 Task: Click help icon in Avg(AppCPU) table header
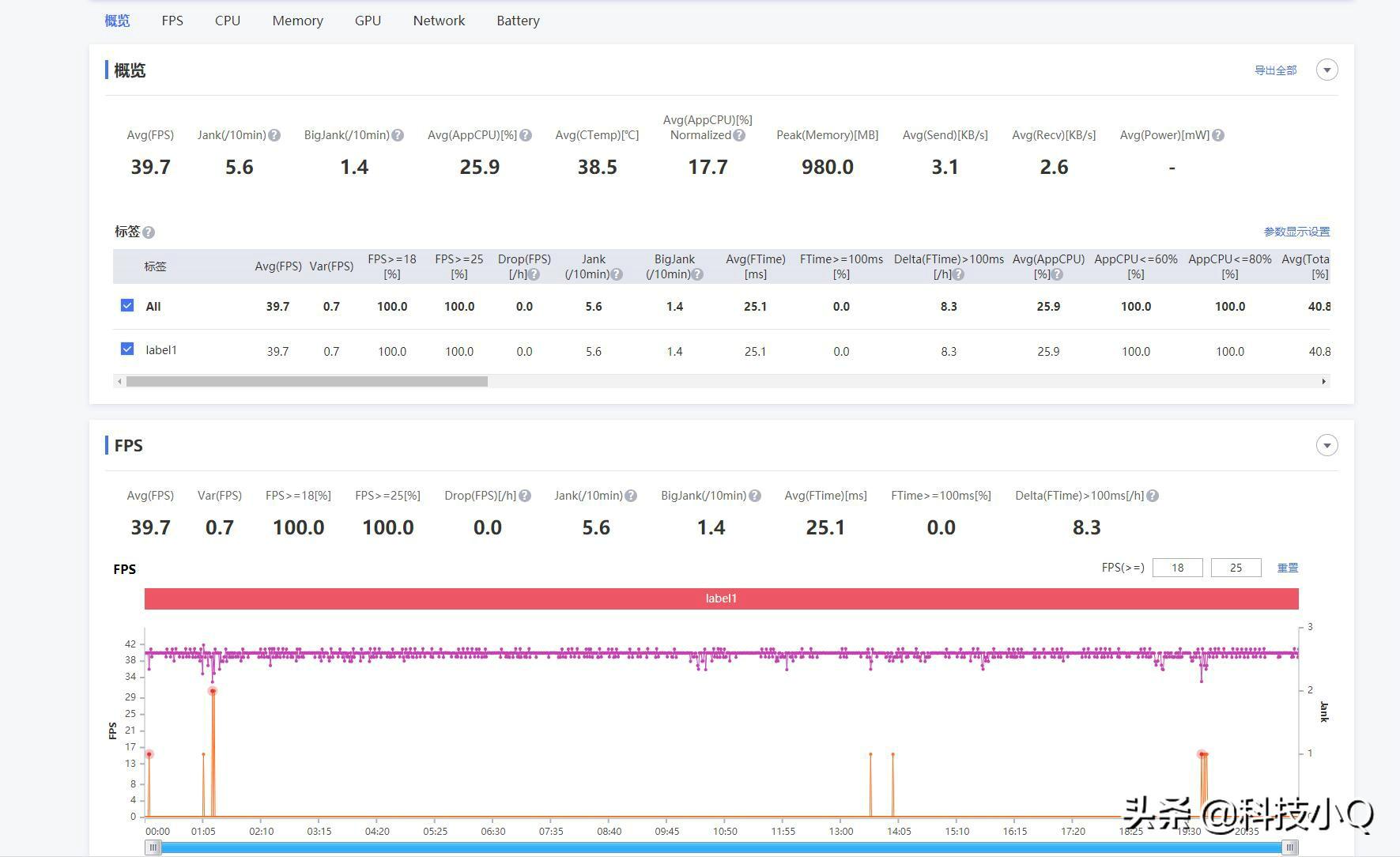coord(1057,274)
